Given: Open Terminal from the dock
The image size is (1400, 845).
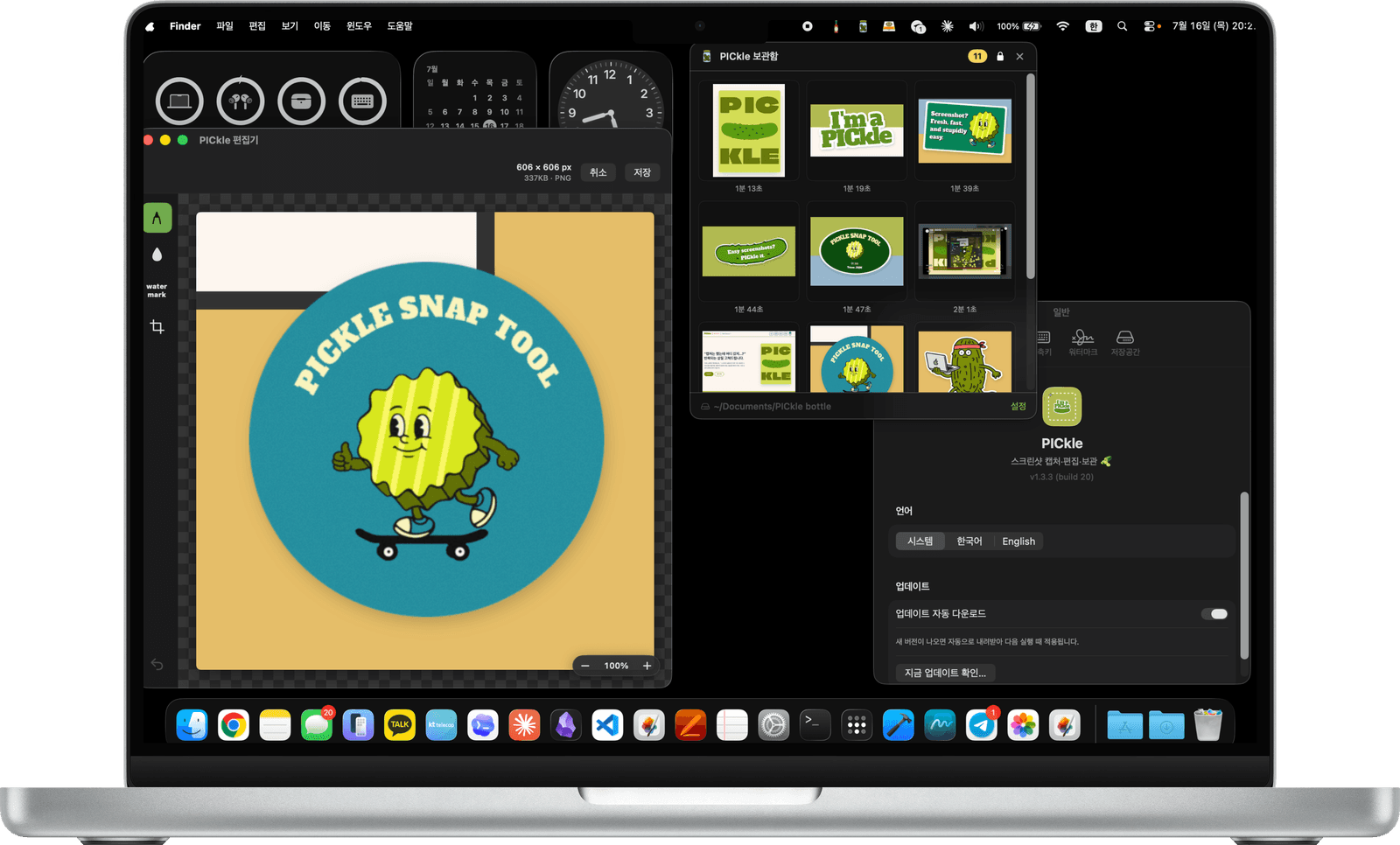Looking at the screenshot, I should [815, 725].
